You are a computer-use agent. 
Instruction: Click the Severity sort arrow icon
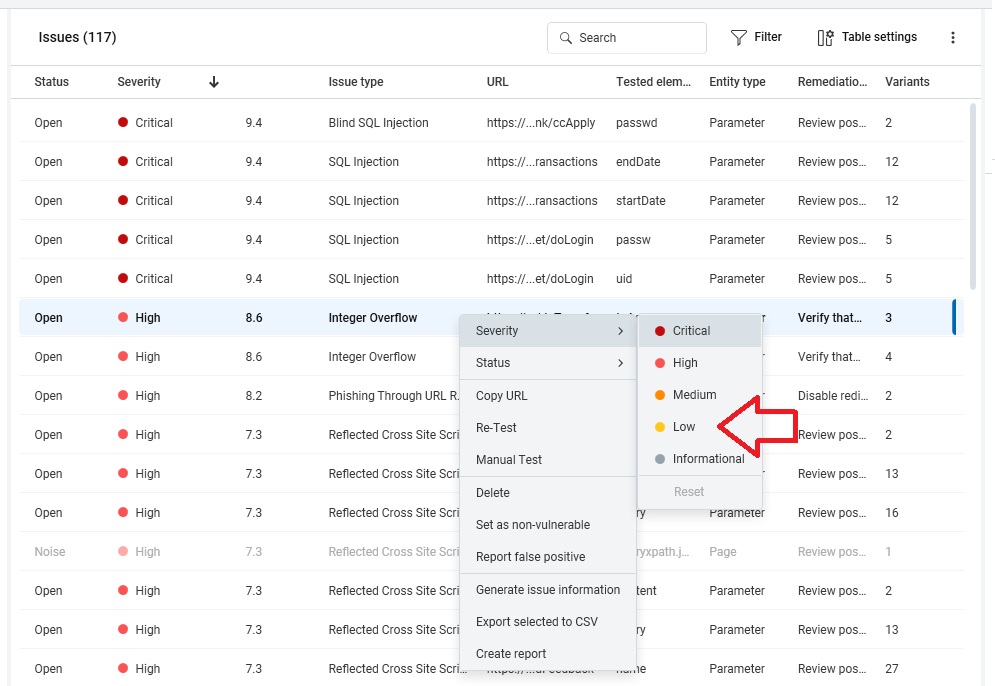pyautogui.click(x=214, y=82)
